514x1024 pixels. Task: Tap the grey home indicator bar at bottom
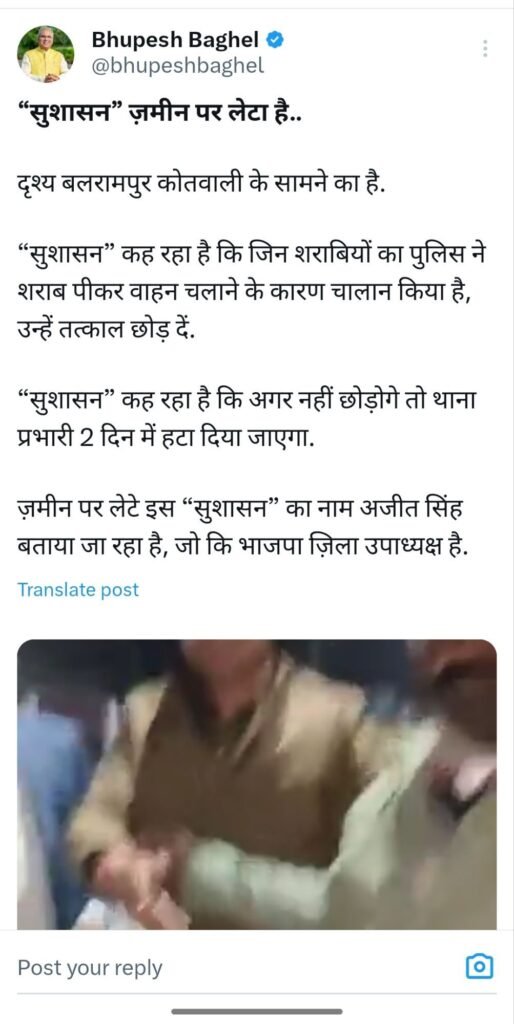(x=257, y=1012)
